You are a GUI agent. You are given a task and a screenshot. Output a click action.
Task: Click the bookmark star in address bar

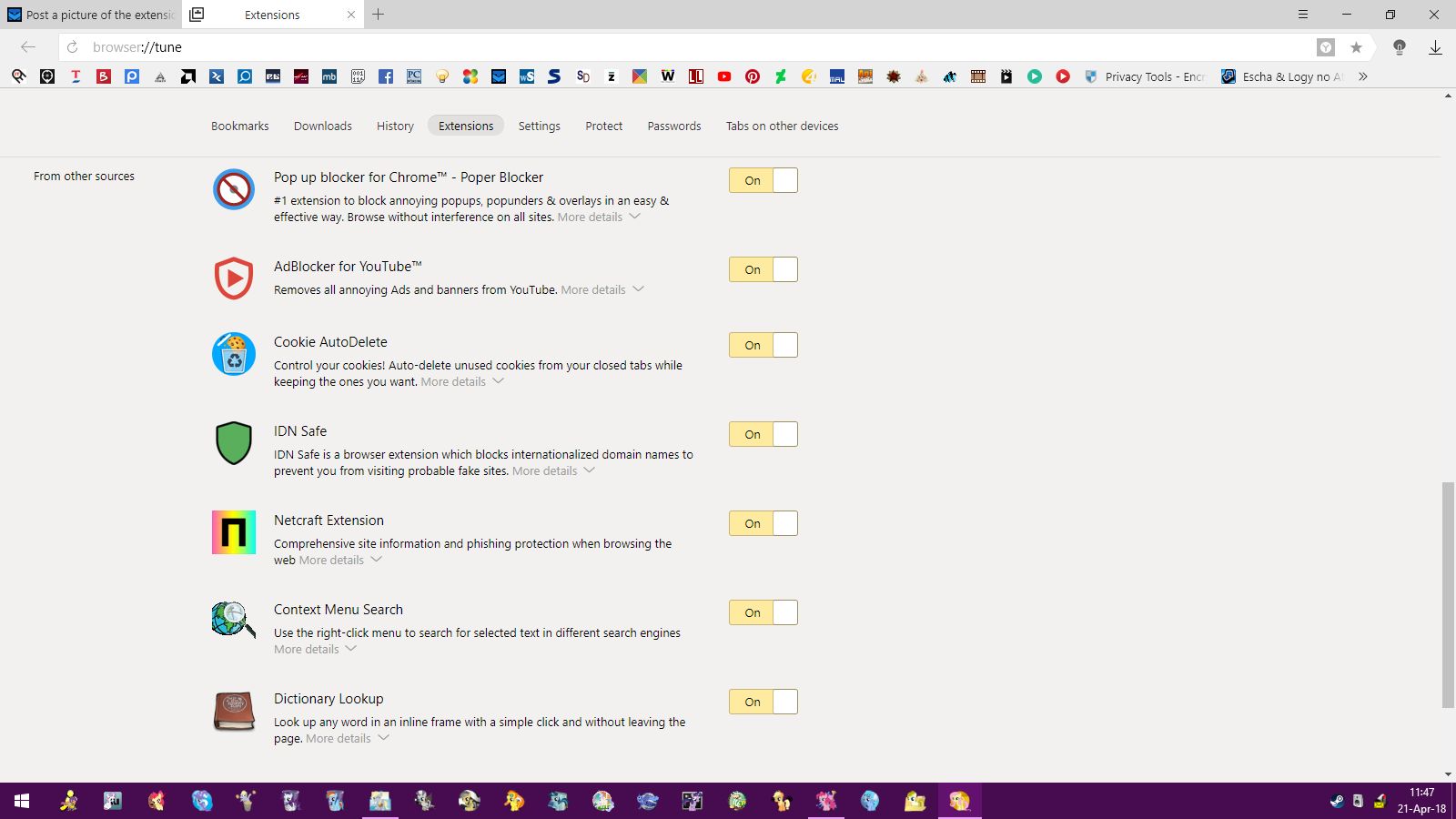pos(1356,47)
